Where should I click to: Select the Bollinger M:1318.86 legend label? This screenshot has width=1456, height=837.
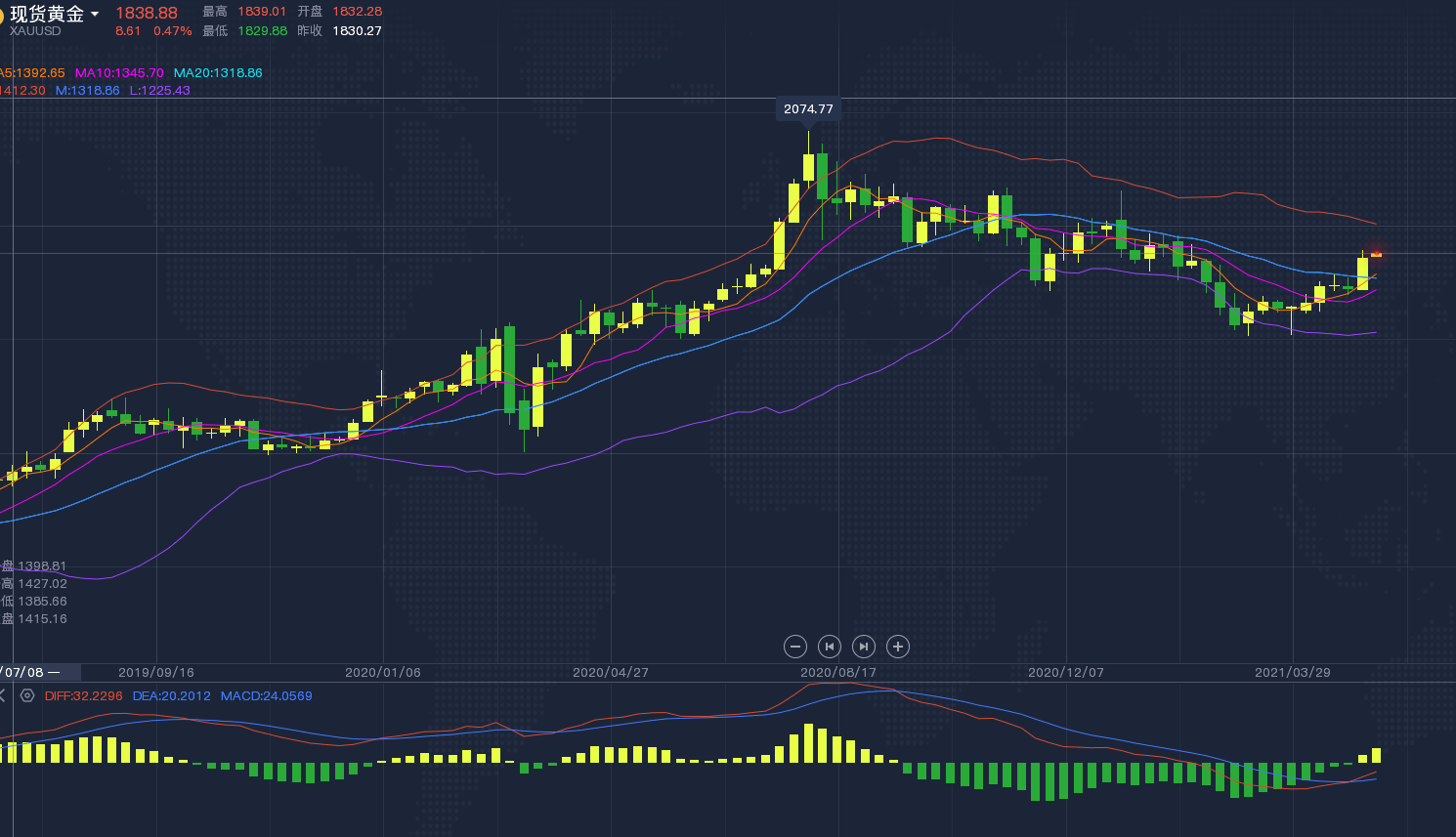[87, 91]
